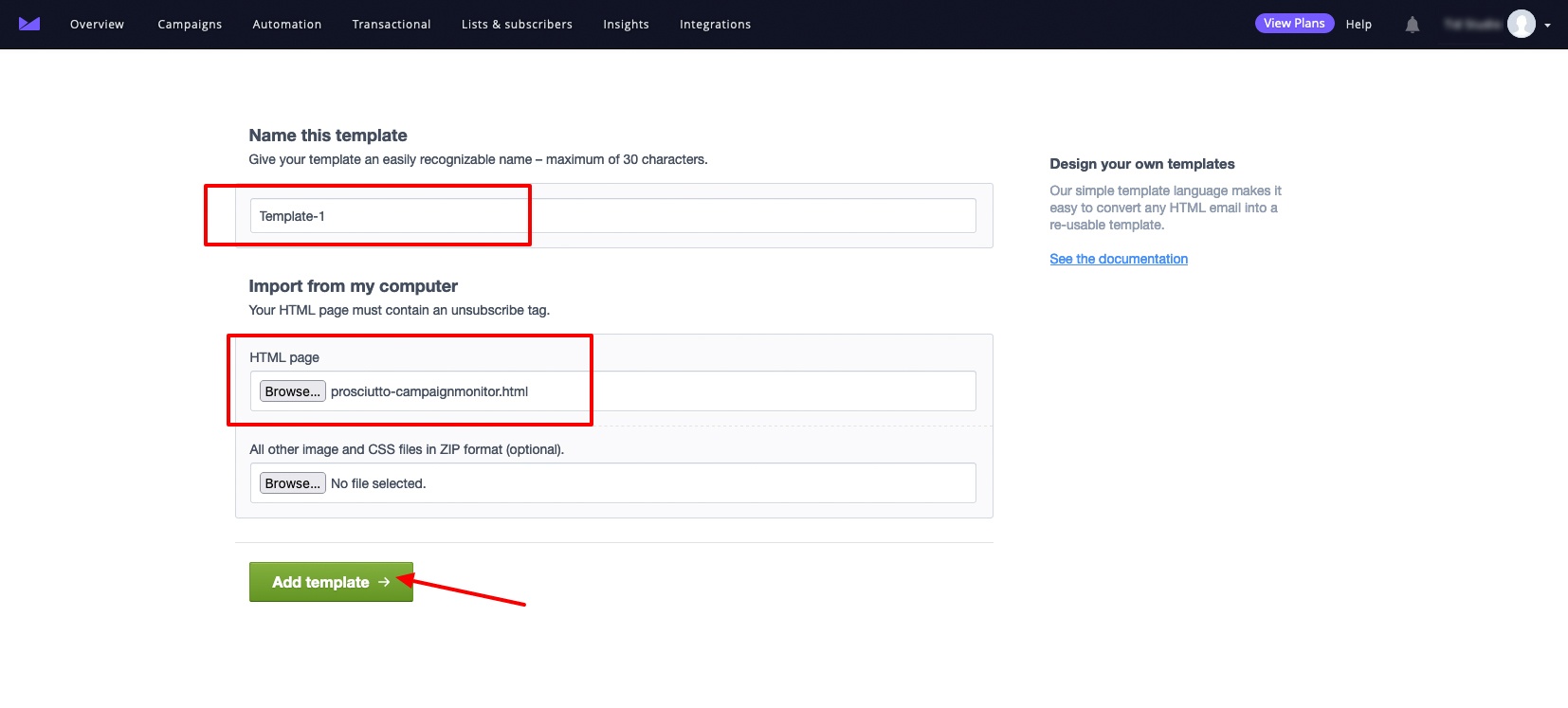Click the View Plans button
The height and width of the screenshot is (708, 1568).
coord(1294,24)
